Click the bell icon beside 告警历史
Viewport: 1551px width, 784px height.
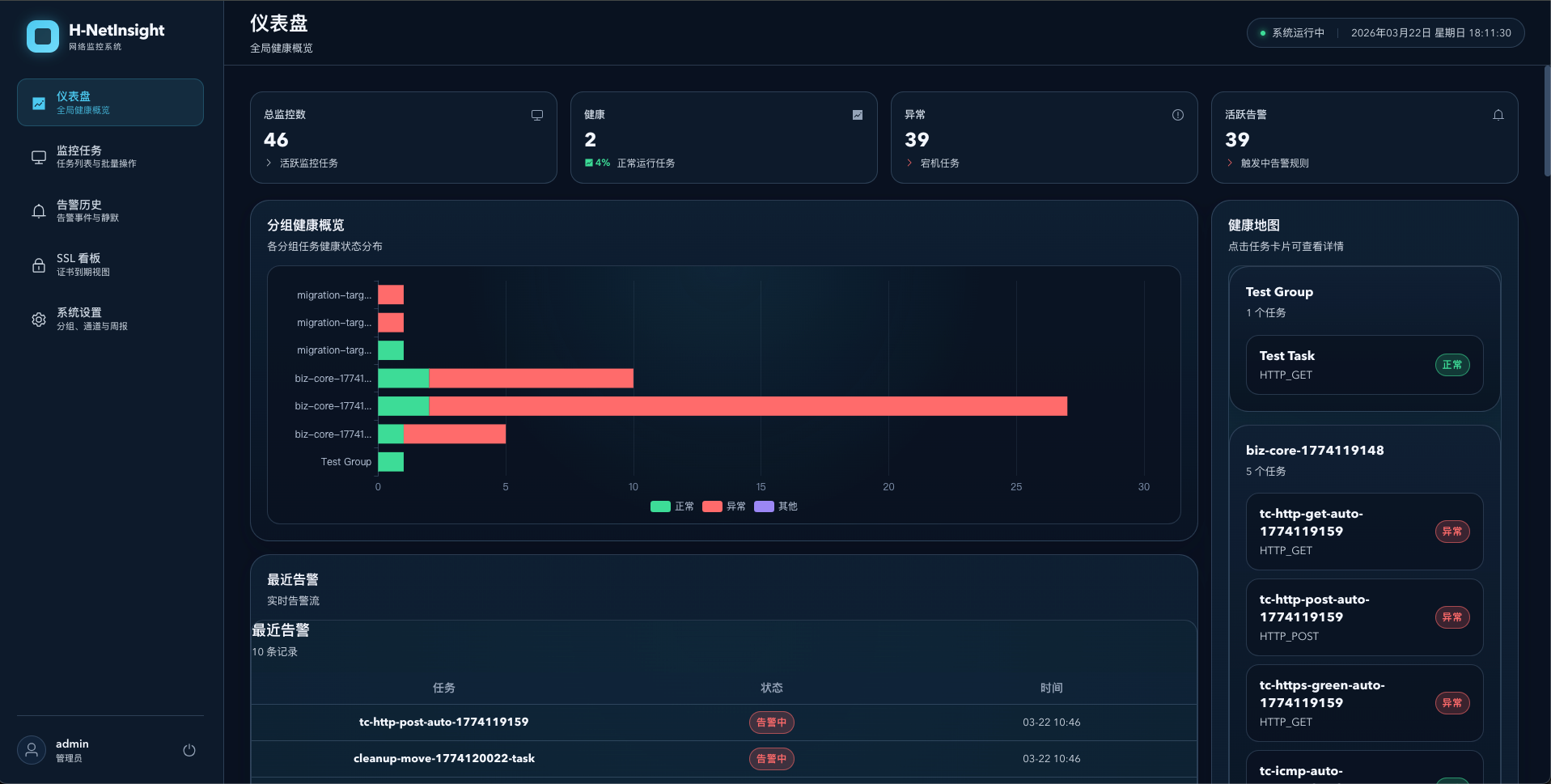(39, 211)
